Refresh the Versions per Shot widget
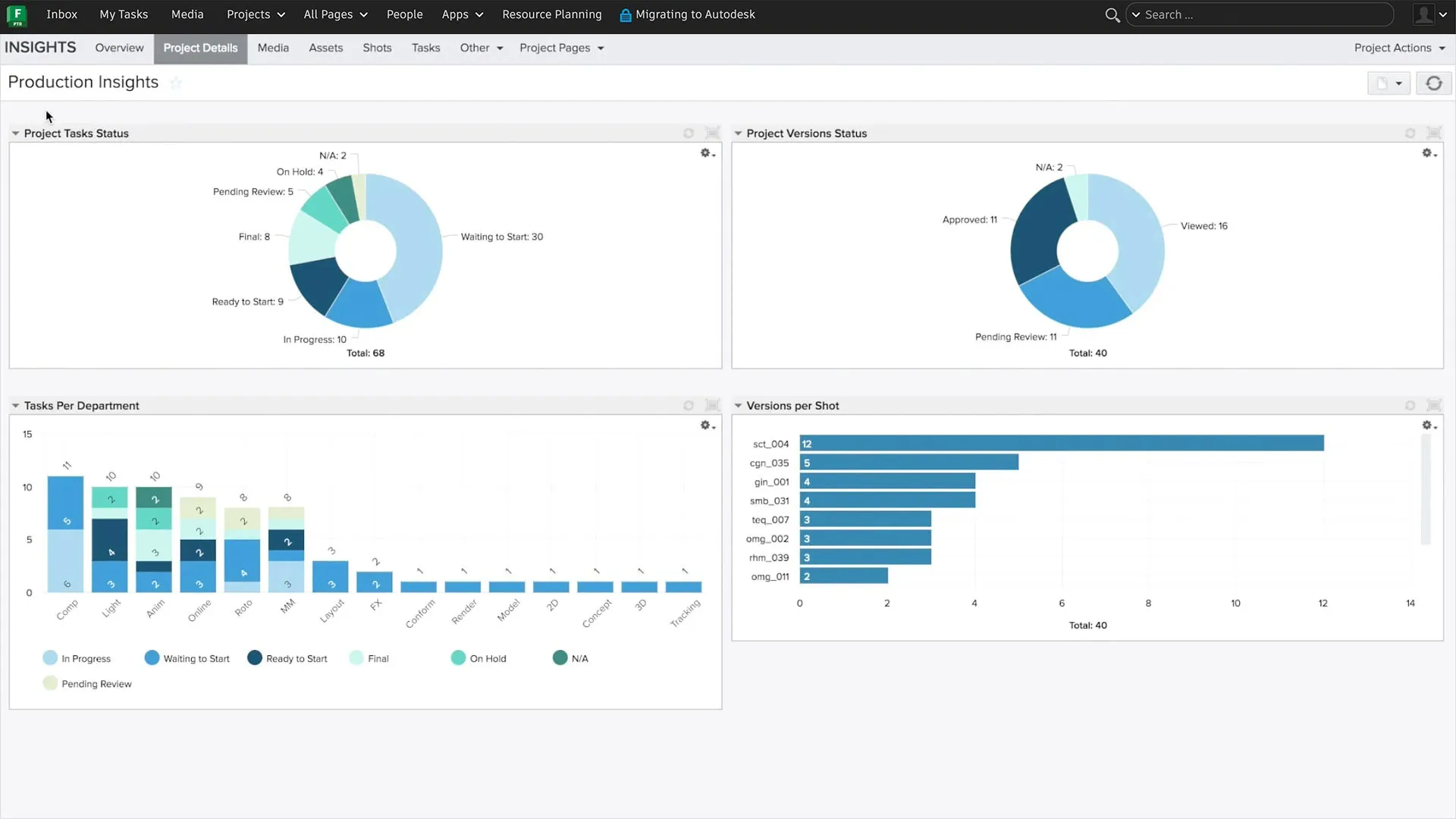 tap(1410, 406)
